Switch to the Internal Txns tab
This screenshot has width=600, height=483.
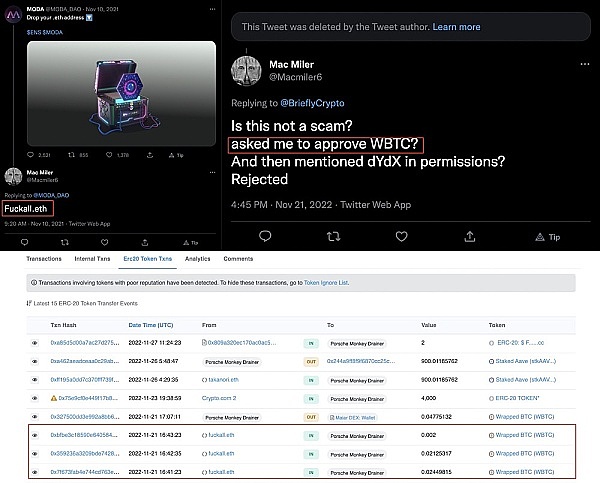pos(94,258)
